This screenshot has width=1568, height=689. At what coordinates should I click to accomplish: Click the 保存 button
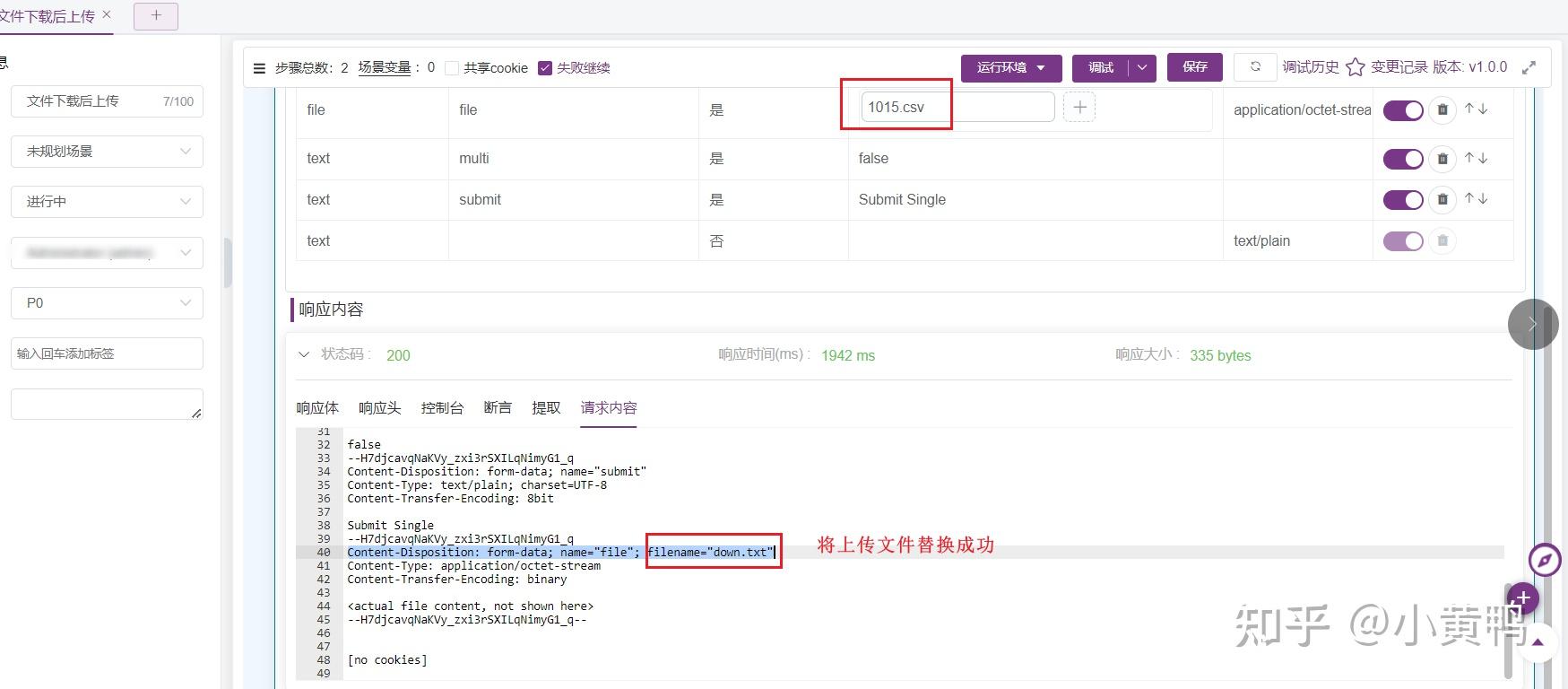coord(1195,67)
